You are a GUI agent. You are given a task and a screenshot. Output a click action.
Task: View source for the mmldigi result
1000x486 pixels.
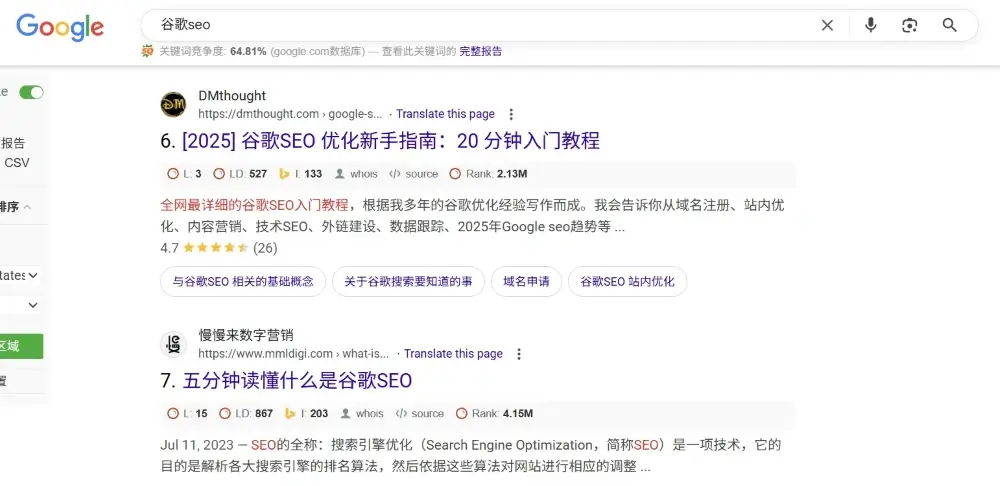click(x=419, y=413)
